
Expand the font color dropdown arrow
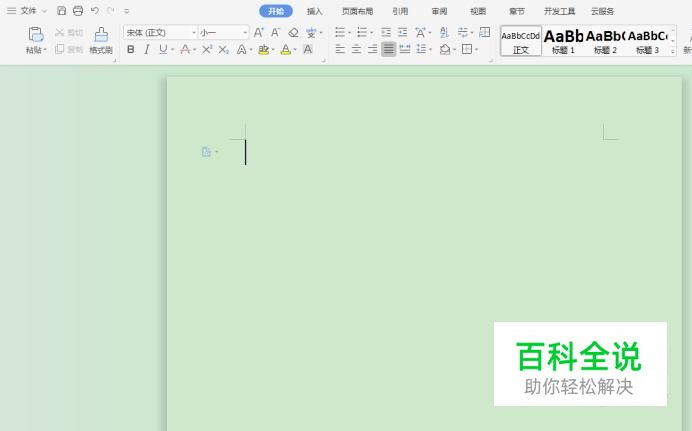pos(295,50)
